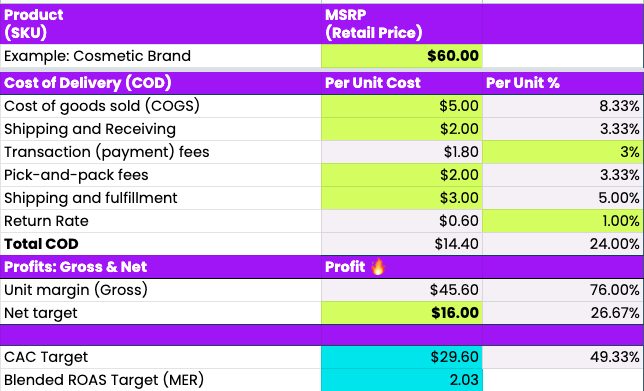Select the COGS $5.00 cost cell
This screenshot has width=644, height=391.
click(x=402, y=106)
